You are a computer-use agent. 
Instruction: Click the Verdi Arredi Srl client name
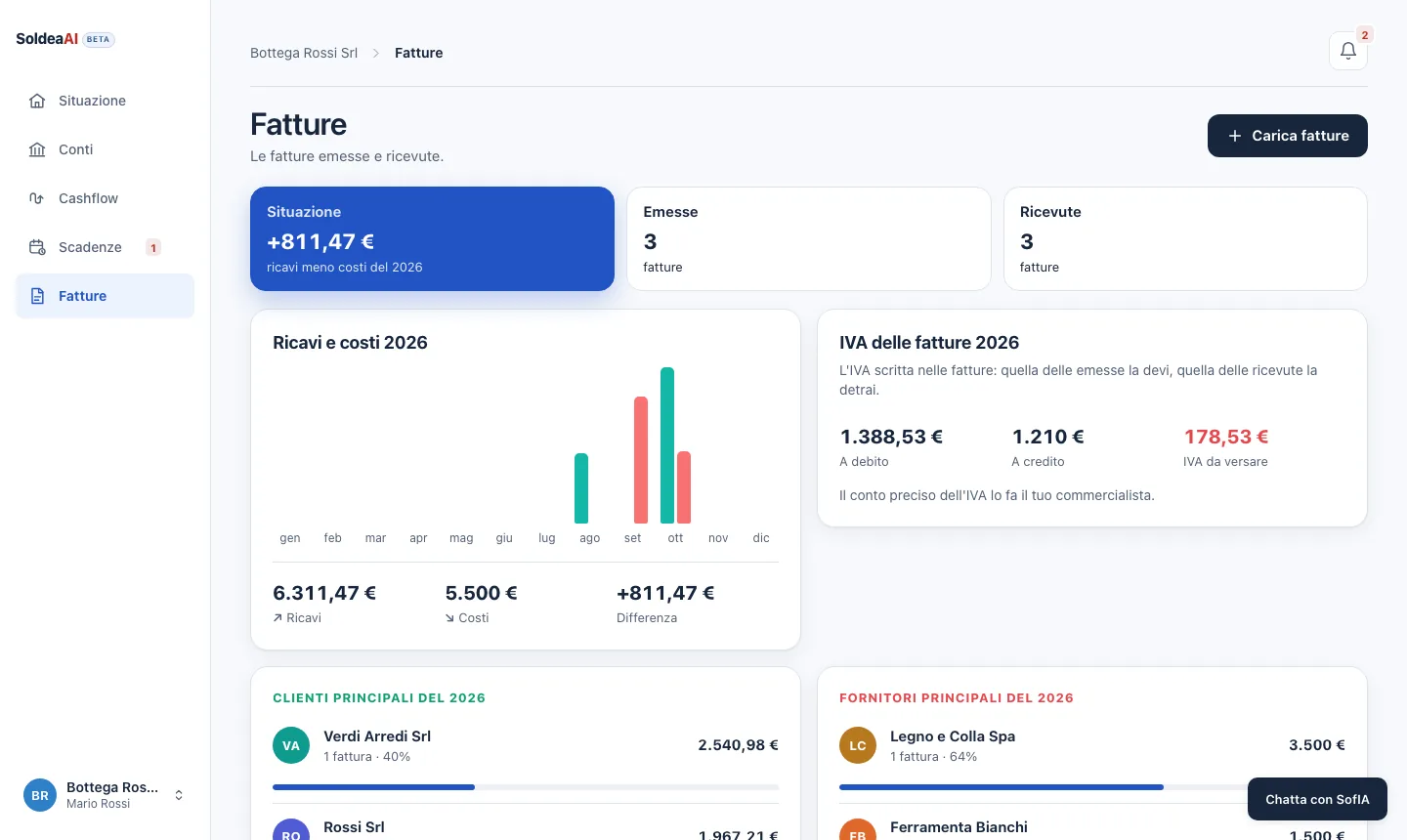pyautogui.click(x=377, y=736)
